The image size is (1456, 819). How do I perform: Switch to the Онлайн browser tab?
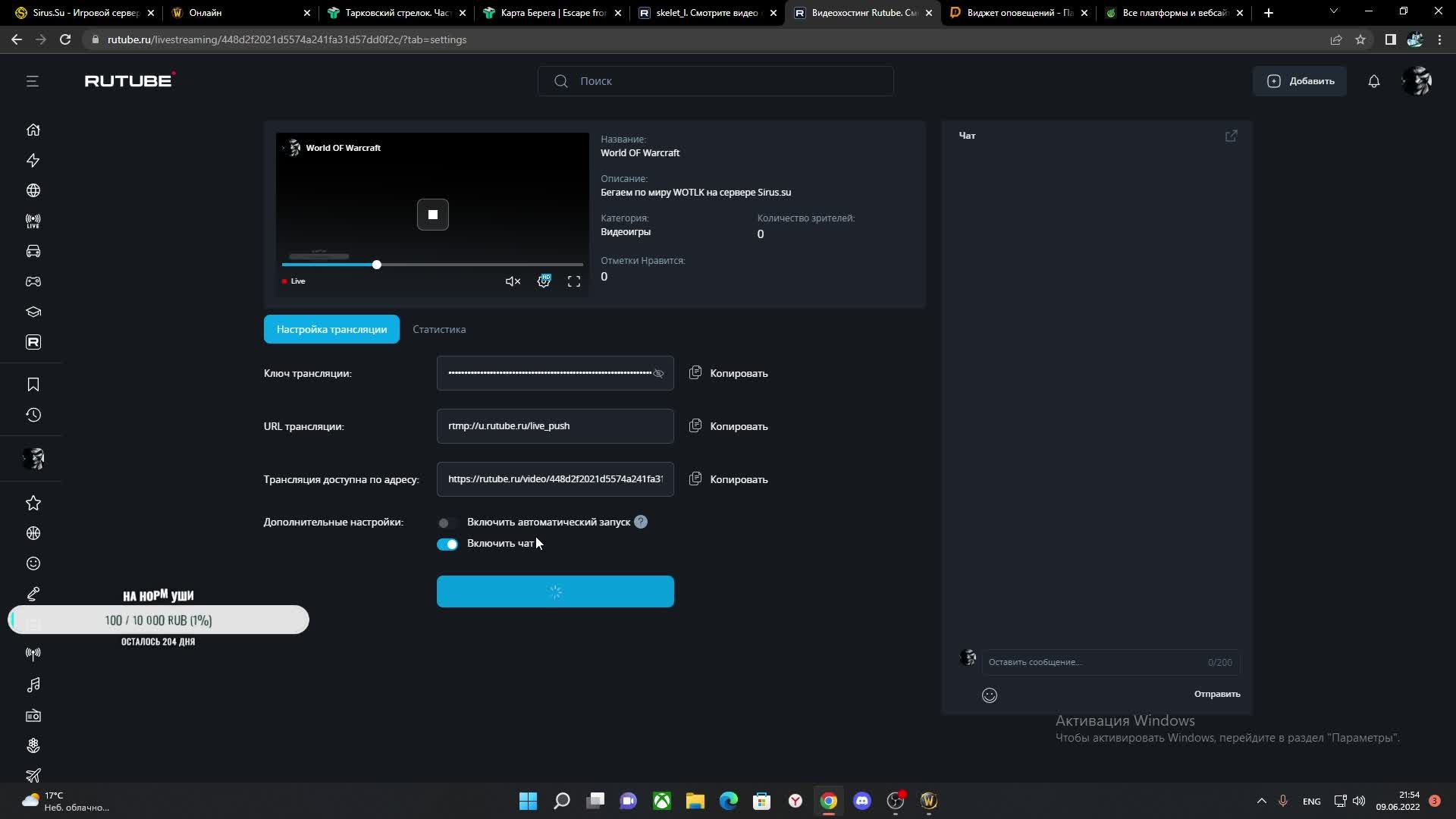(x=241, y=13)
